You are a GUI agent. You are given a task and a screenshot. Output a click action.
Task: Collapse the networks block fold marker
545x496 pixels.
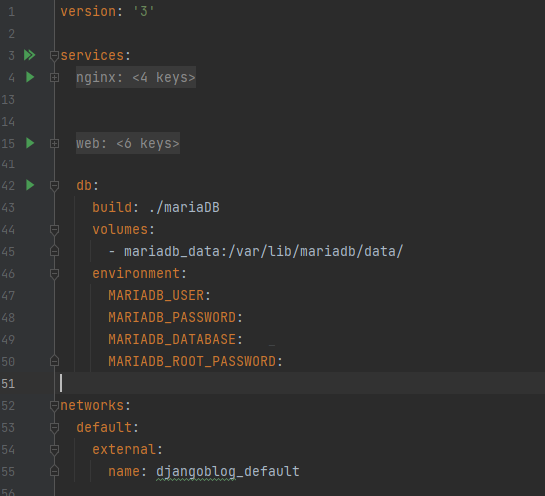54,406
